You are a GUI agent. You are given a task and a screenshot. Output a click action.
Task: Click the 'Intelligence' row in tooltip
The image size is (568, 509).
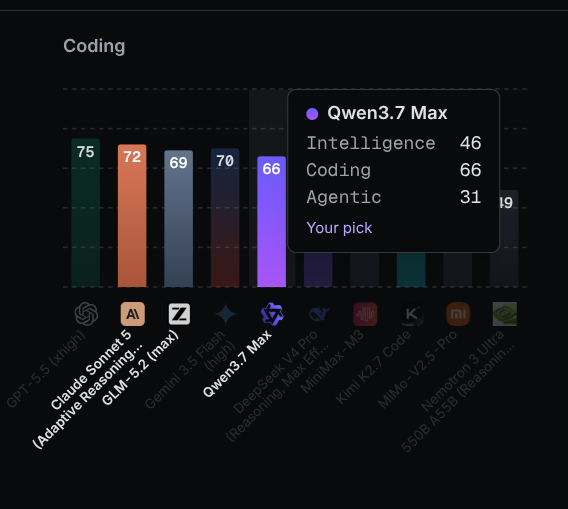(x=394, y=143)
